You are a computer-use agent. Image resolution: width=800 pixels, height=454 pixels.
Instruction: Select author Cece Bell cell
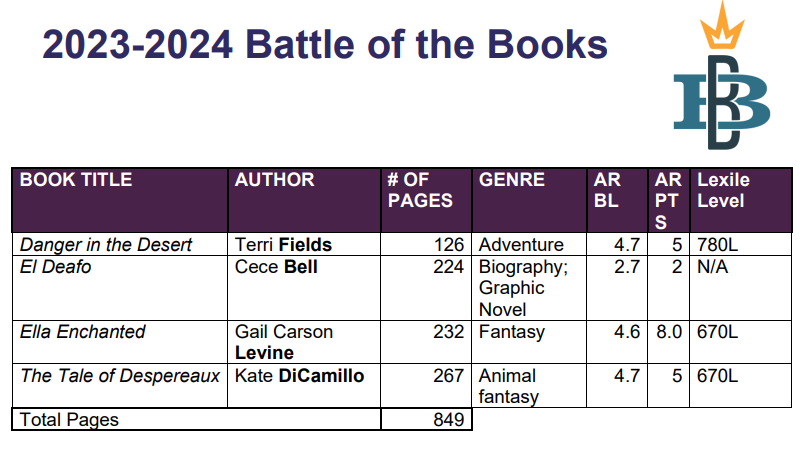point(304,288)
